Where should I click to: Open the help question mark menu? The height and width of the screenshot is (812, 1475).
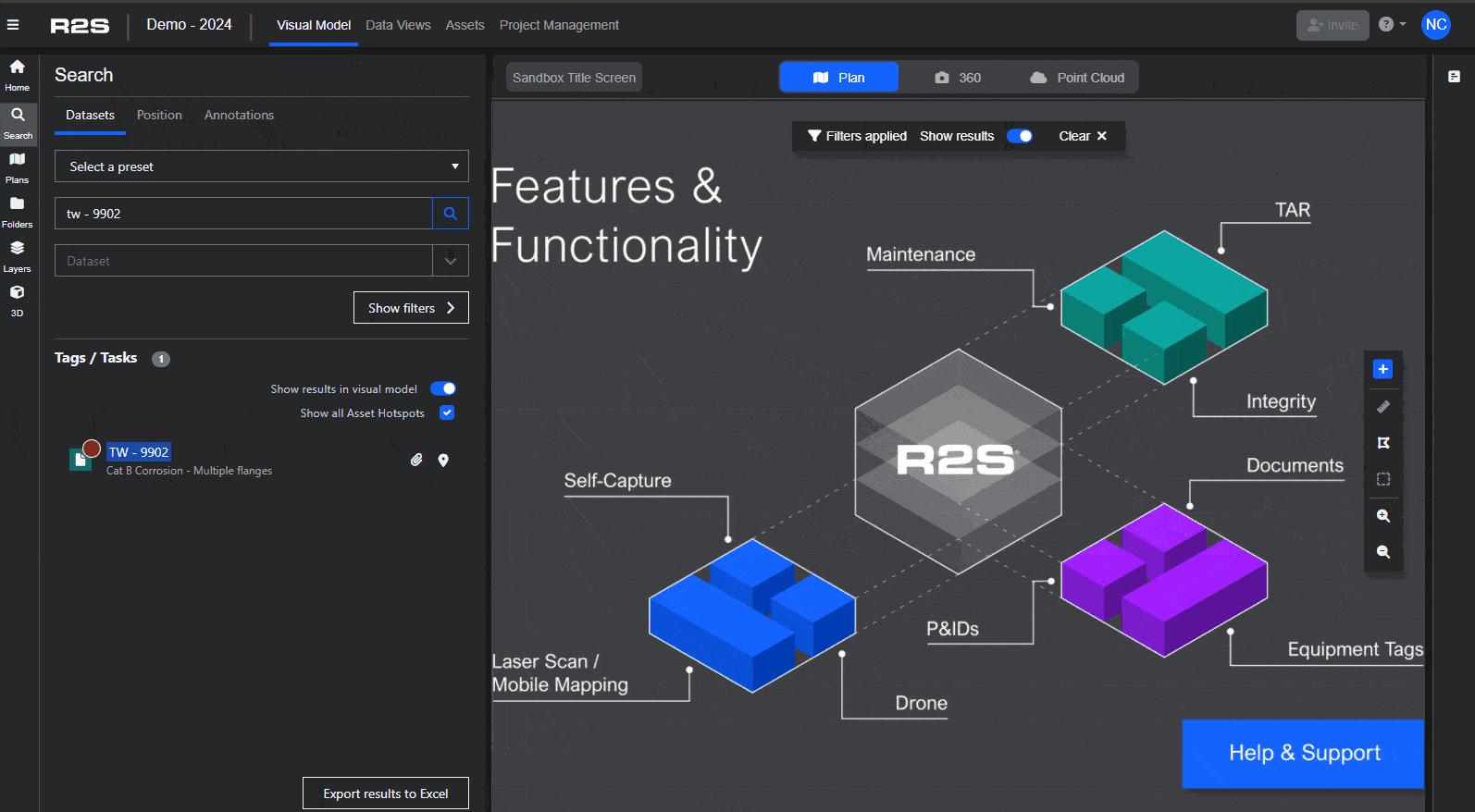1392,25
